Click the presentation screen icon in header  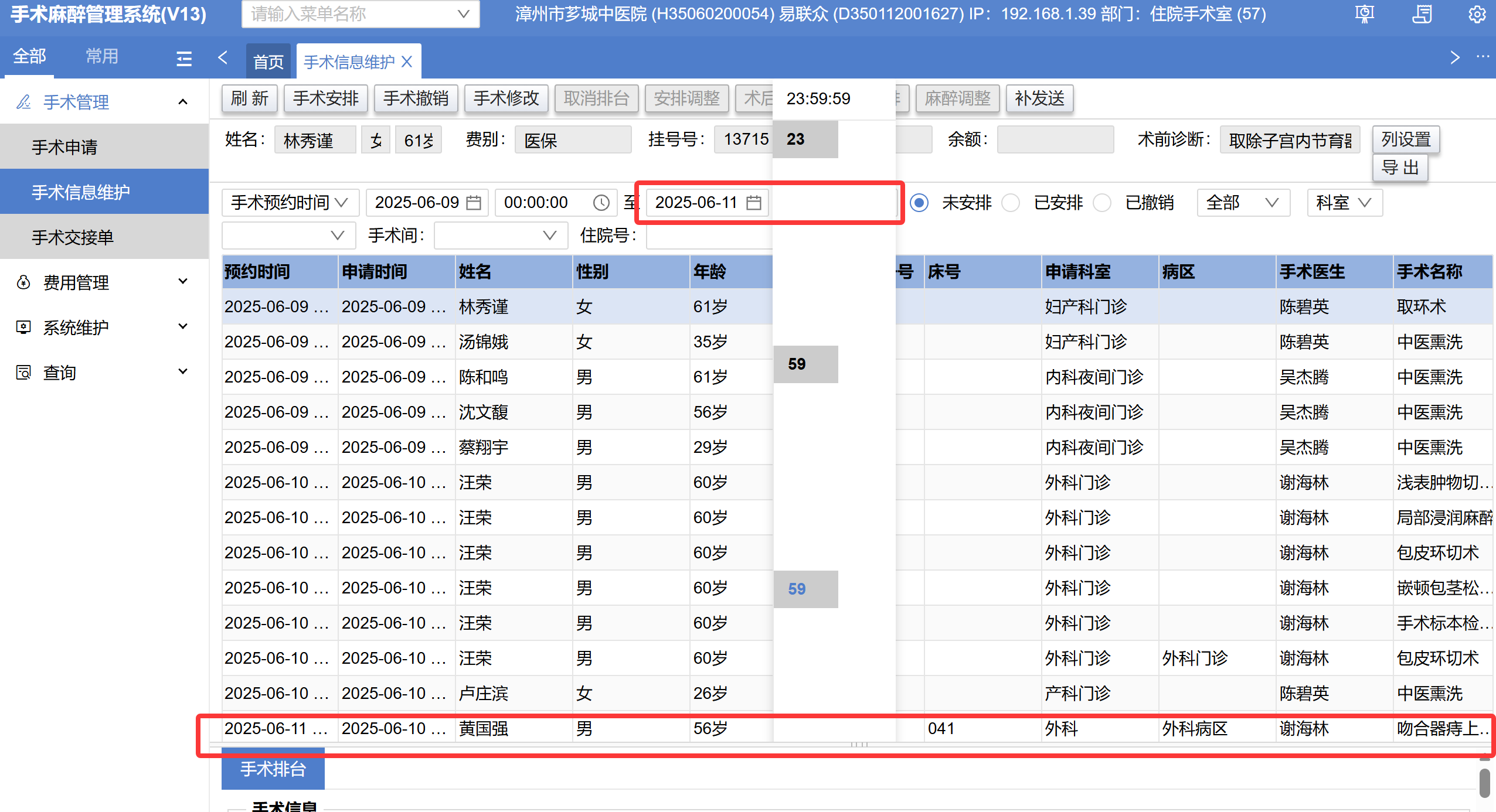click(1365, 14)
